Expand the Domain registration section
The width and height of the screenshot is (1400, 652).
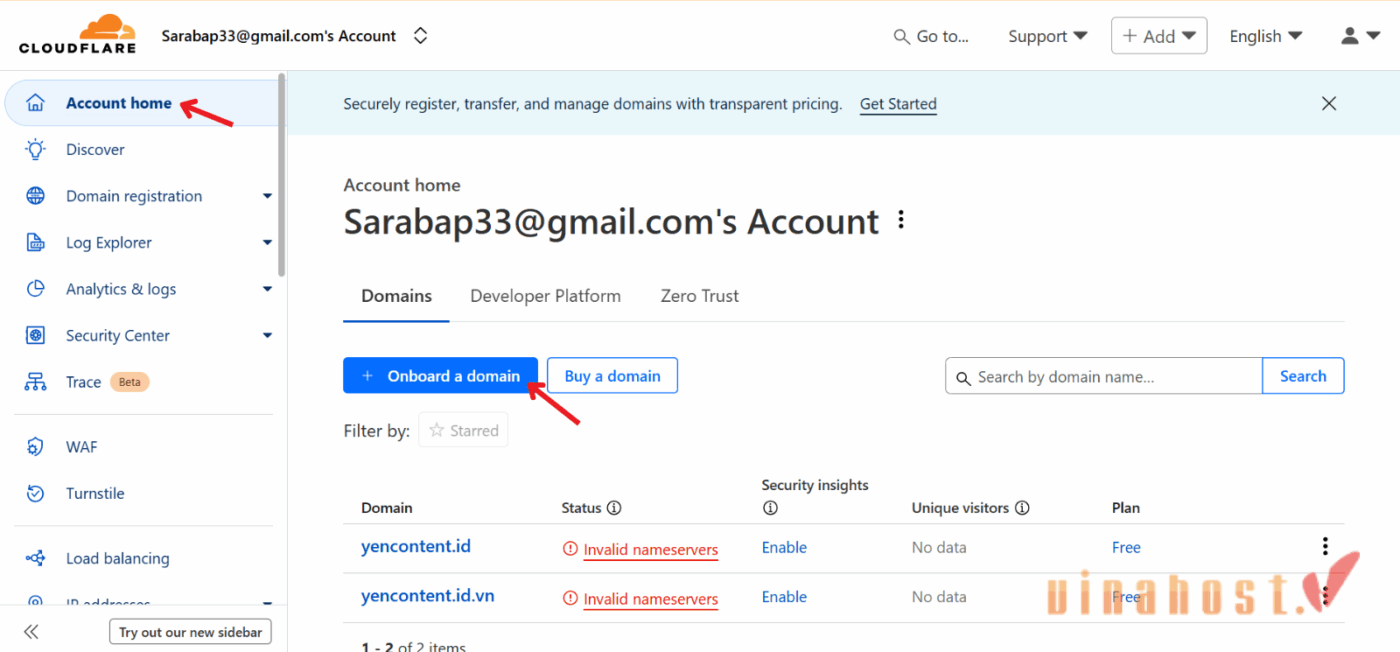267,196
